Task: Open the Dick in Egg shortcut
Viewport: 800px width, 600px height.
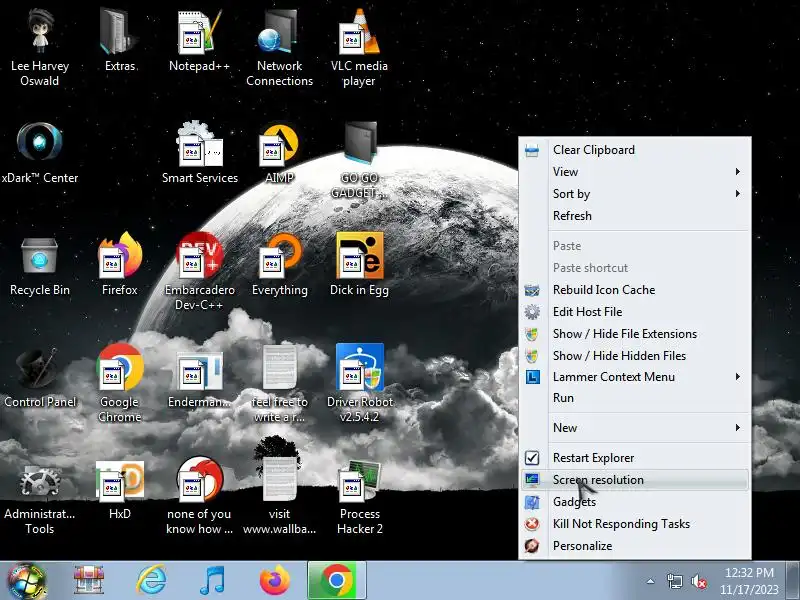Action: point(359,264)
